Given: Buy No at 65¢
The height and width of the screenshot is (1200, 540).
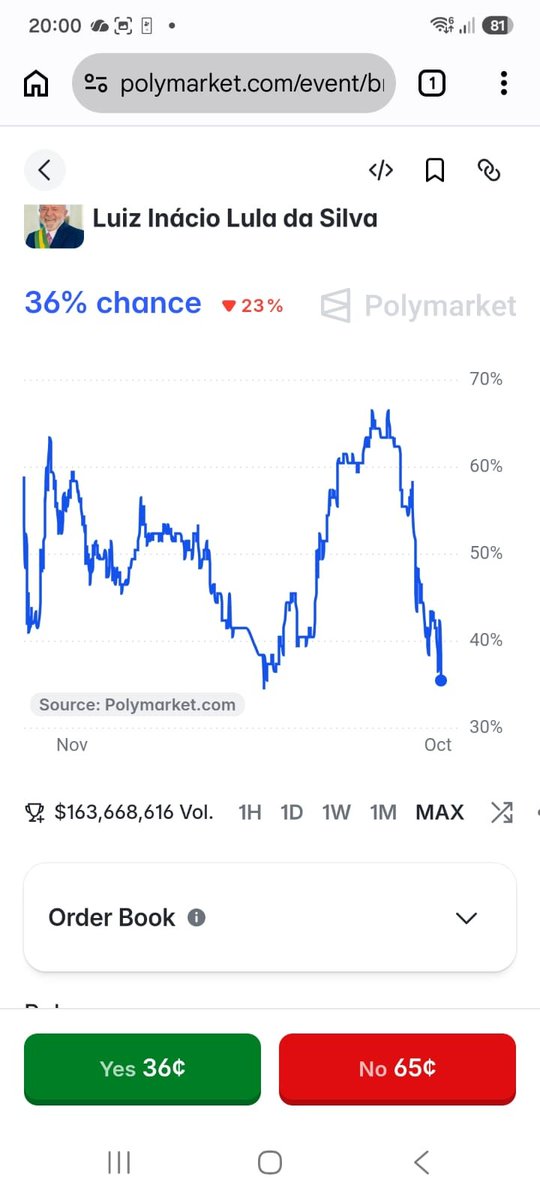Looking at the screenshot, I should pyautogui.click(x=397, y=1068).
